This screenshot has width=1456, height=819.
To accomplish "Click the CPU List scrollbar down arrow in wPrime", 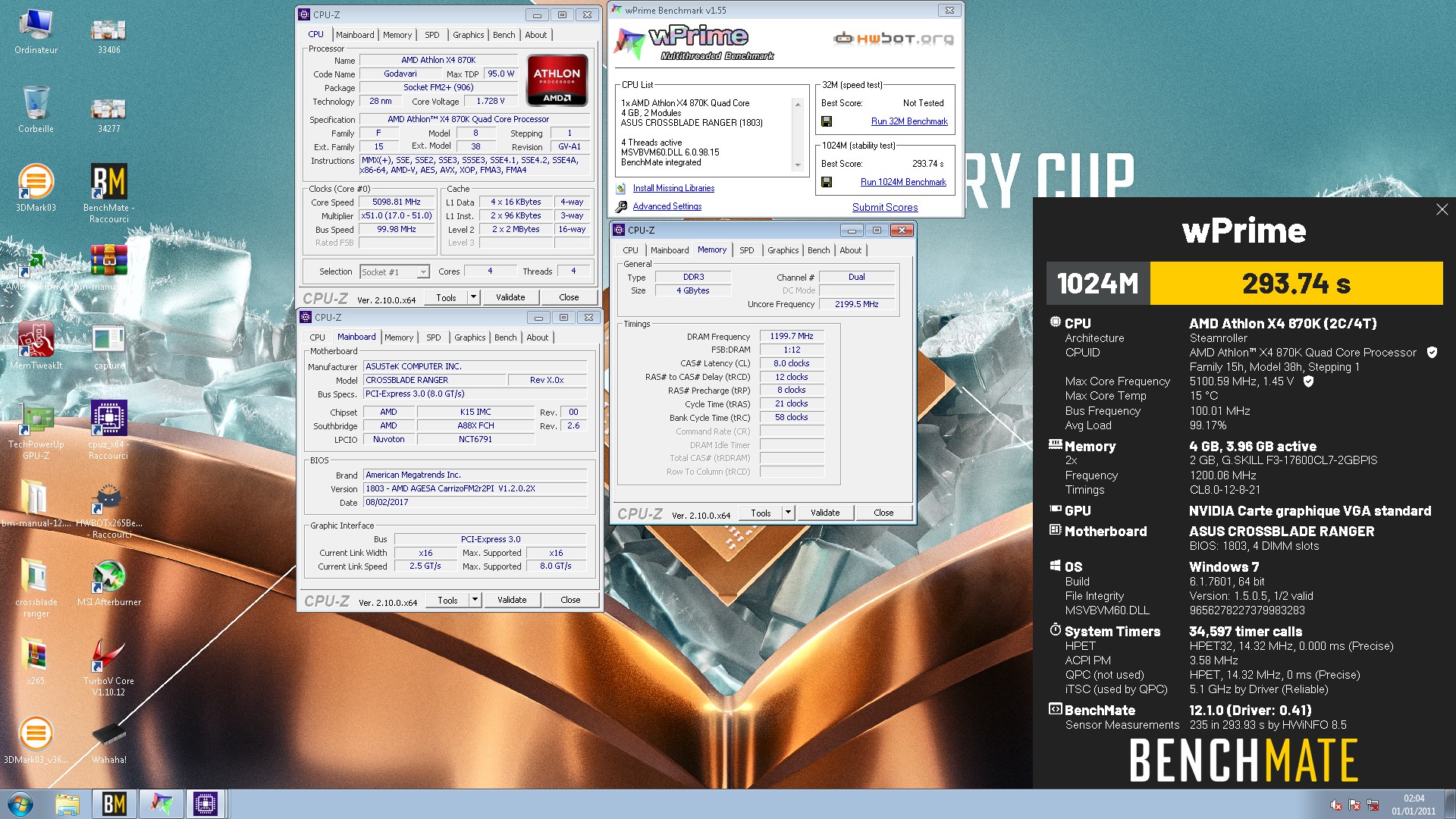I will tap(798, 165).
